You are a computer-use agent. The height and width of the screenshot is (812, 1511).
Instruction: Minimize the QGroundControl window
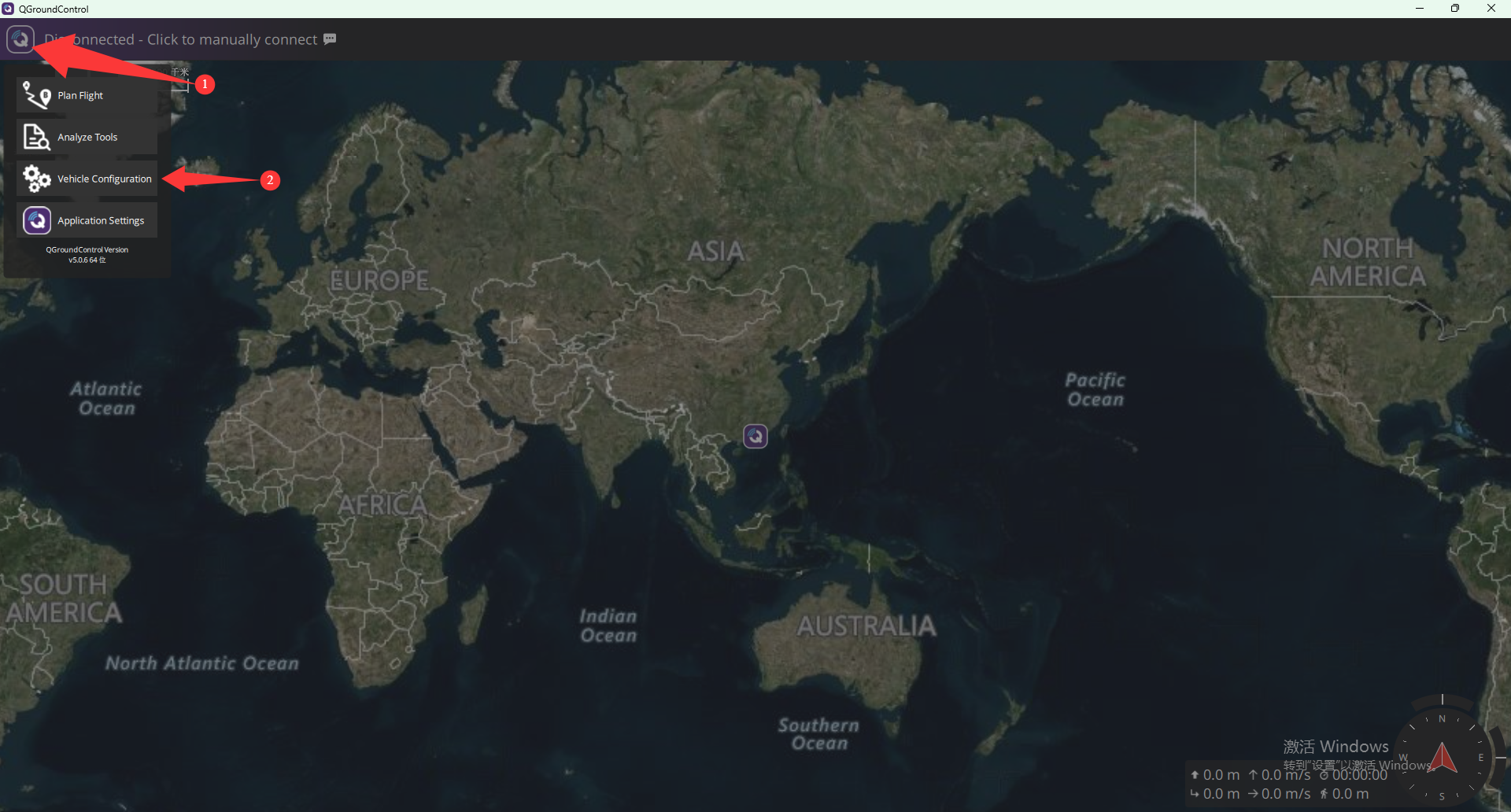[1420, 9]
